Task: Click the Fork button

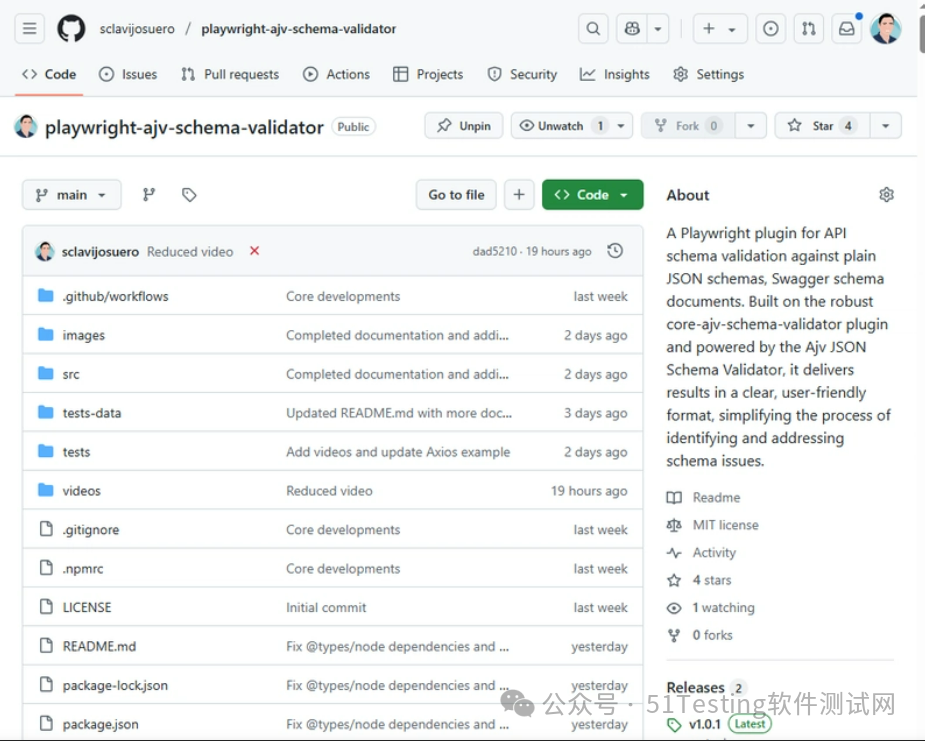Action: (688, 126)
